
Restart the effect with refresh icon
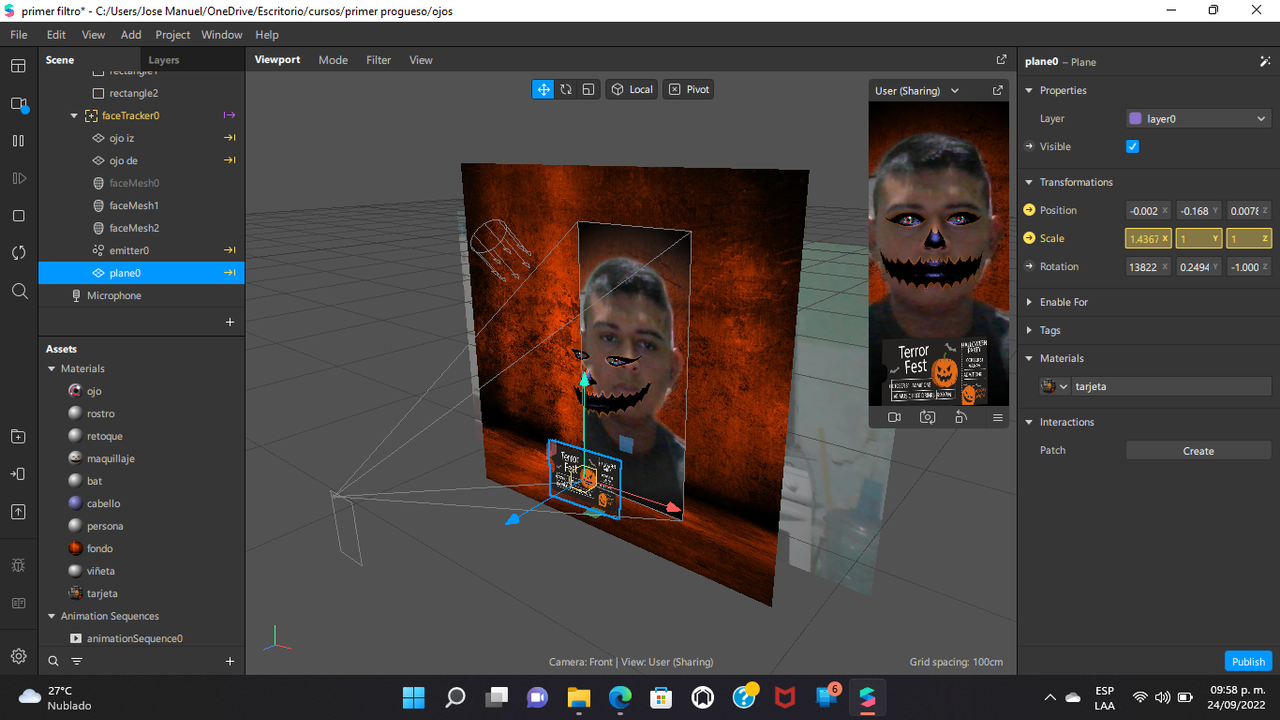click(18, 253)
